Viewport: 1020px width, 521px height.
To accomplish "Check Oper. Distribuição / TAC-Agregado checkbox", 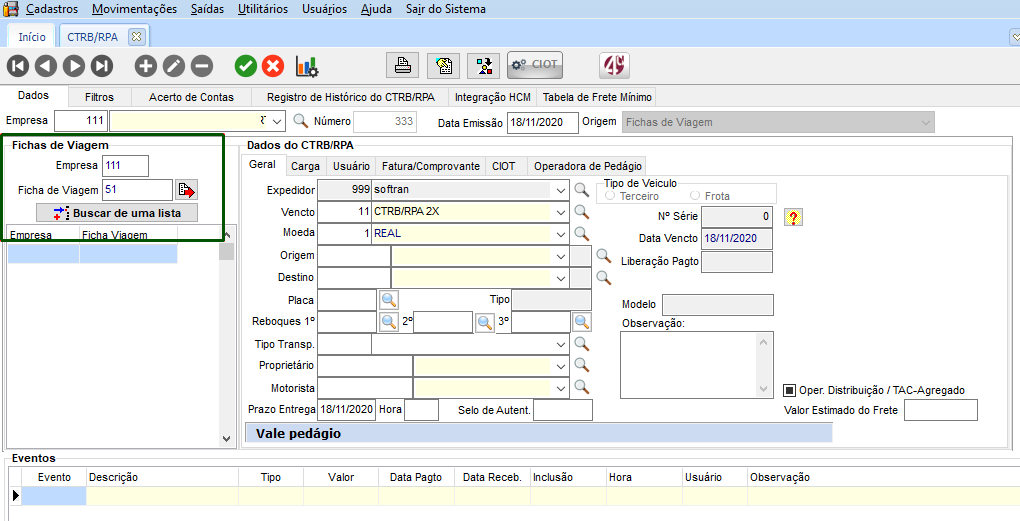I will pyautogui.click(x=789, y=390).
